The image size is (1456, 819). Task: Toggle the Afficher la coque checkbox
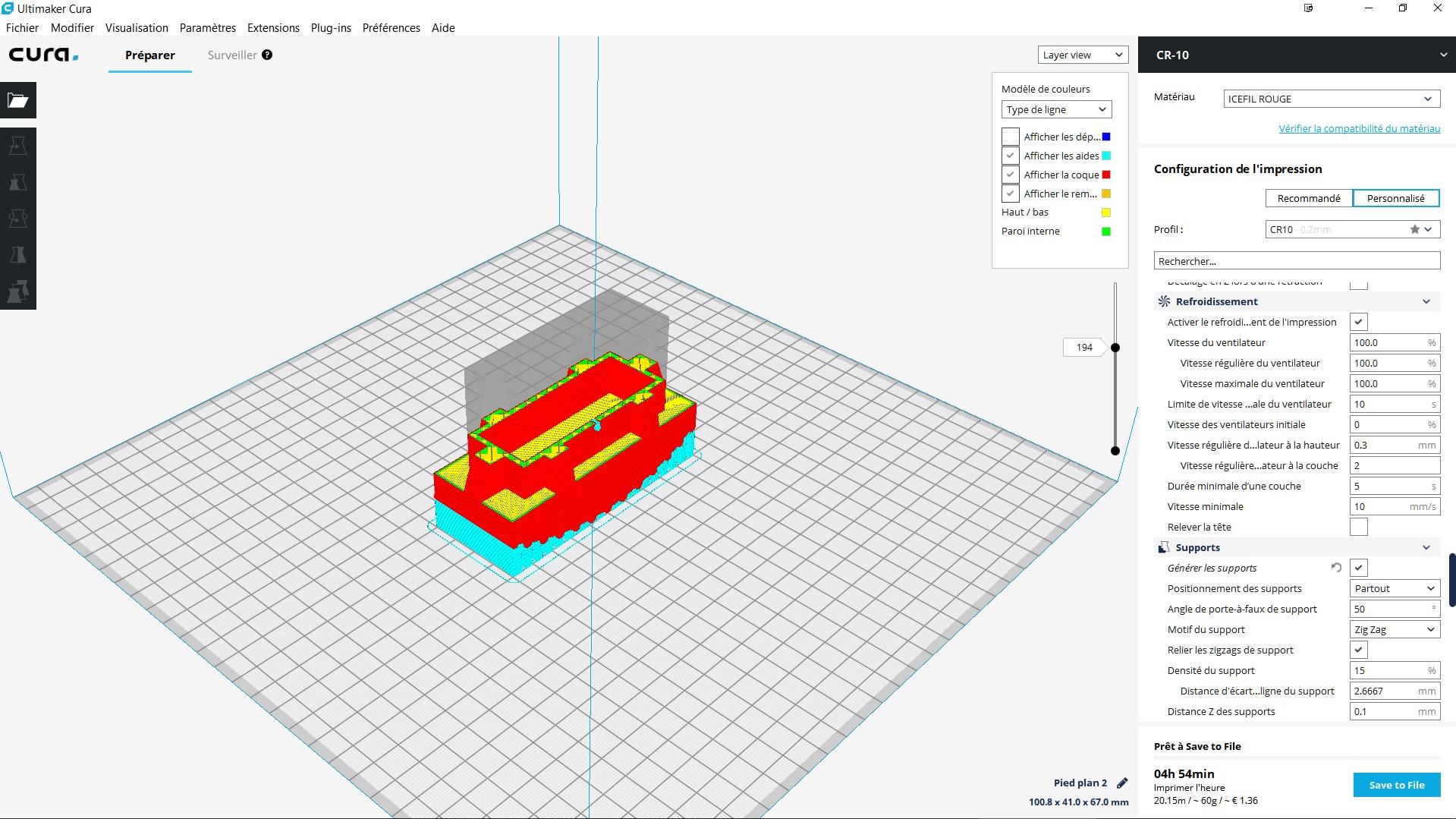1010,175
